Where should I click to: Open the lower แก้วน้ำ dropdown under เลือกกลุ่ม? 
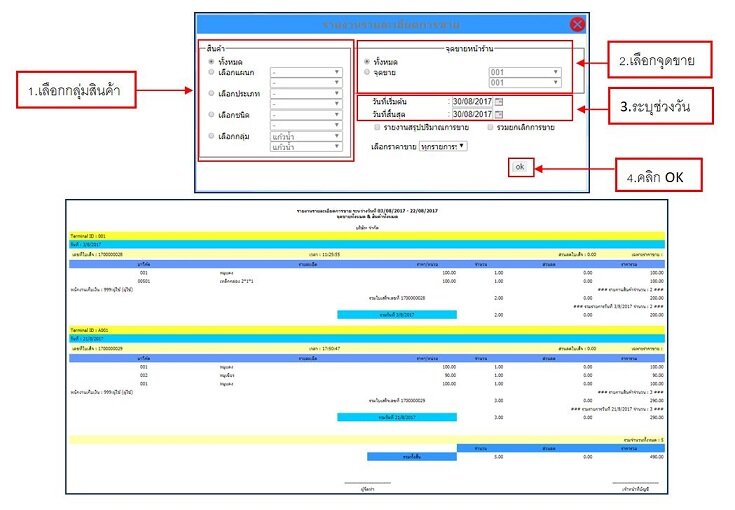click(306, 147)
